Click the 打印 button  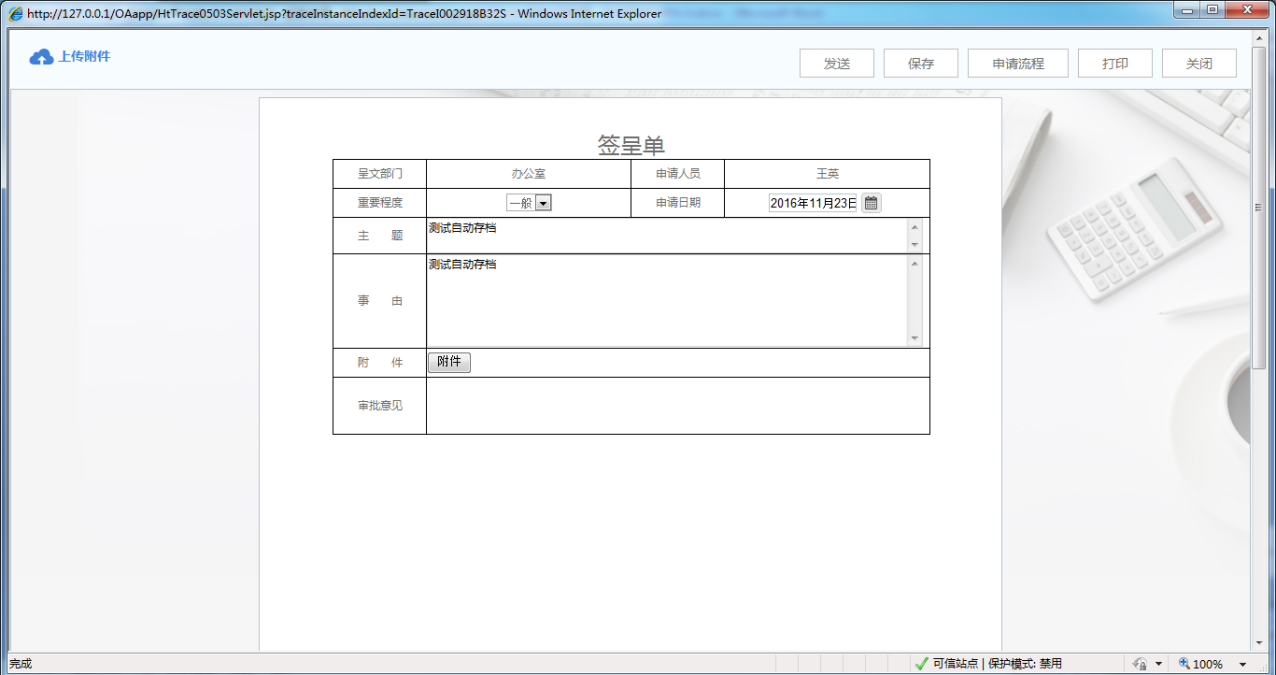click(x=1114, y=62)
